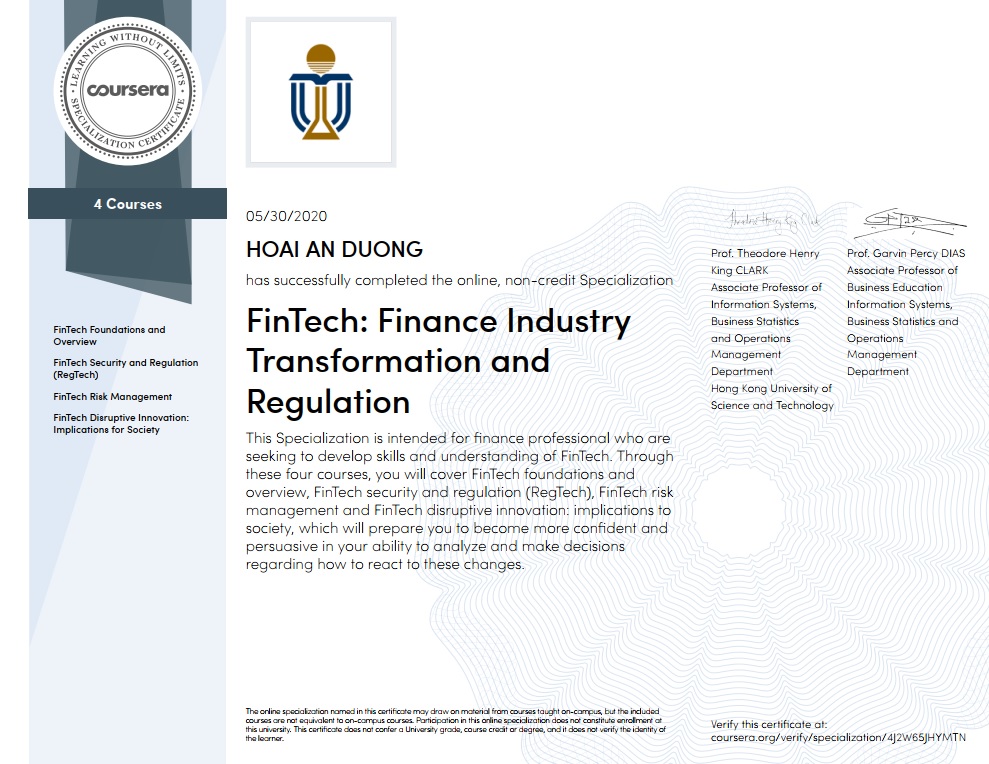The image size is (989, 764).
Task: Select the 4 Courses banner label
Action: (127, 204)
